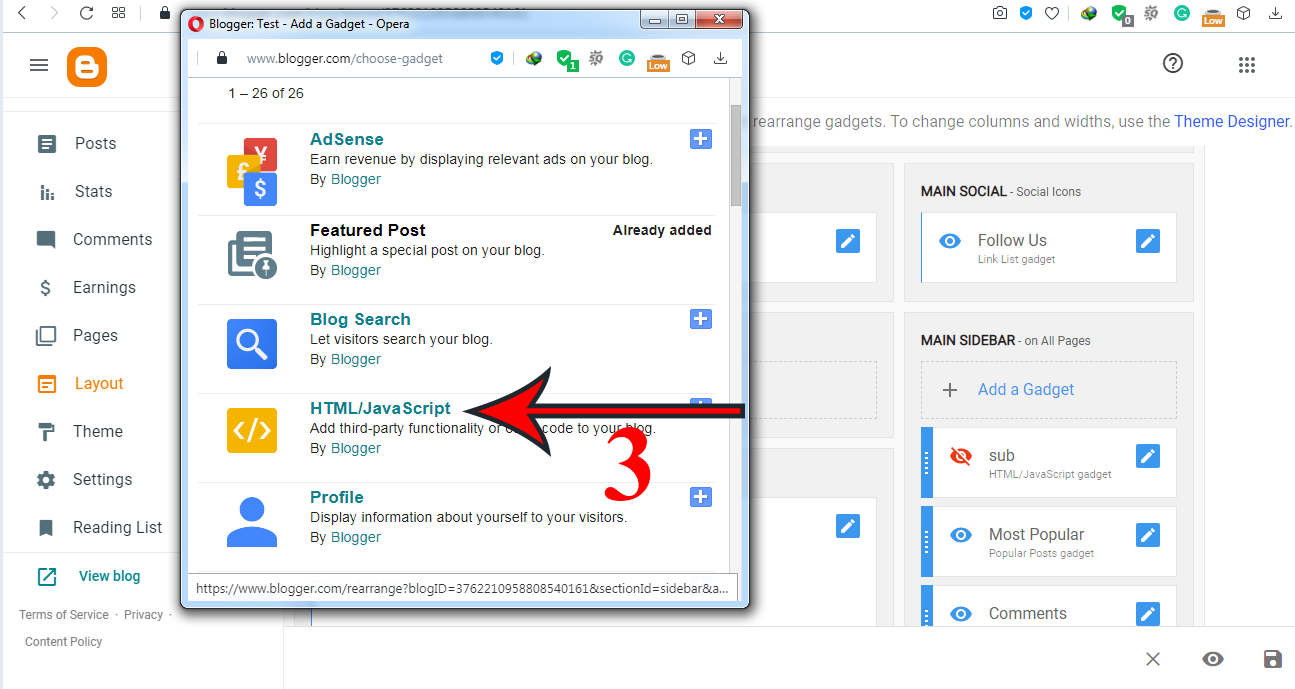This screenshot has height=689, width=1295.
Task: Click the downloads icon in main browser toolbar
Action: 1275,13
